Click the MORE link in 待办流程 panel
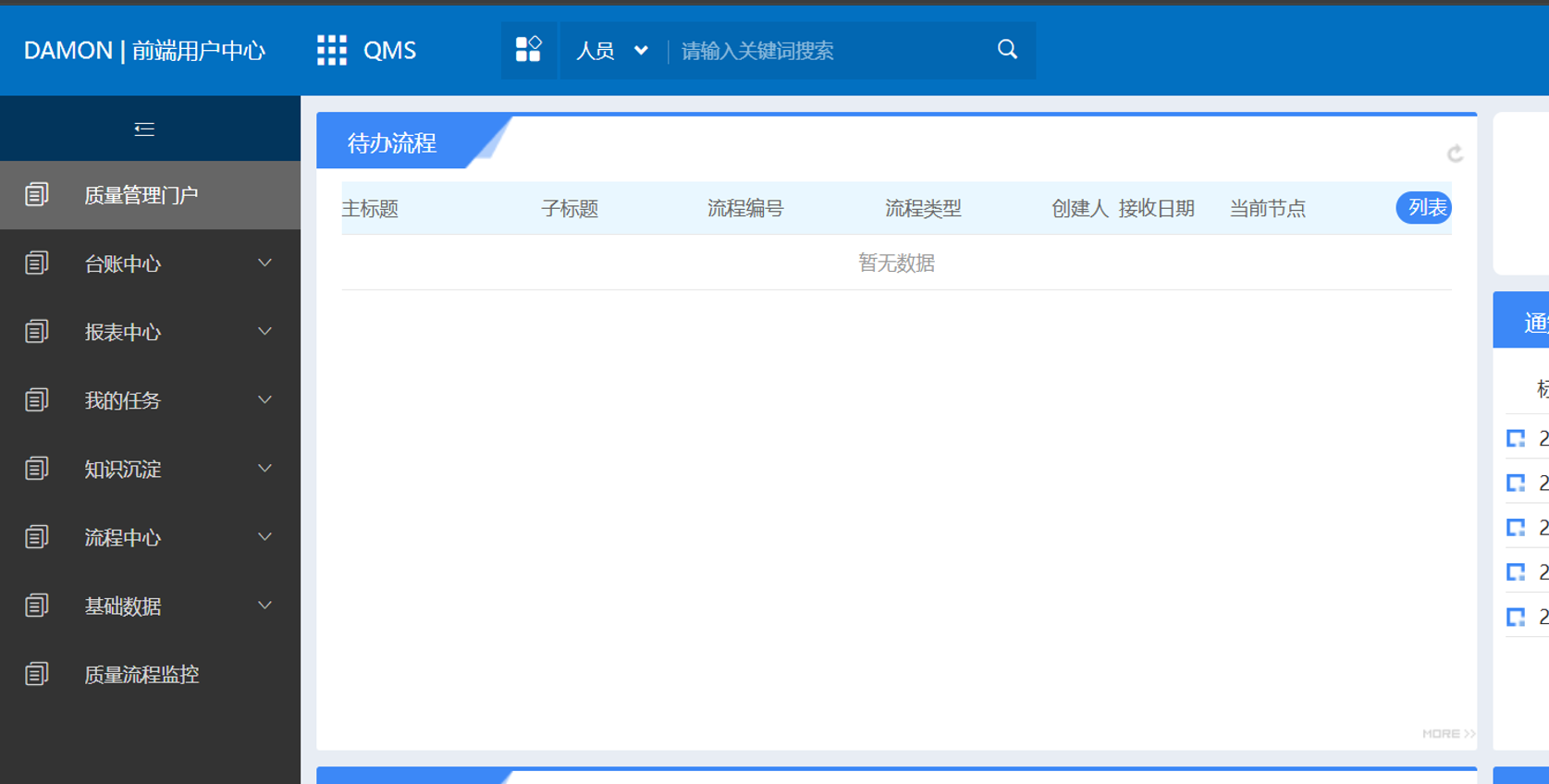 tap(1447, 733)
